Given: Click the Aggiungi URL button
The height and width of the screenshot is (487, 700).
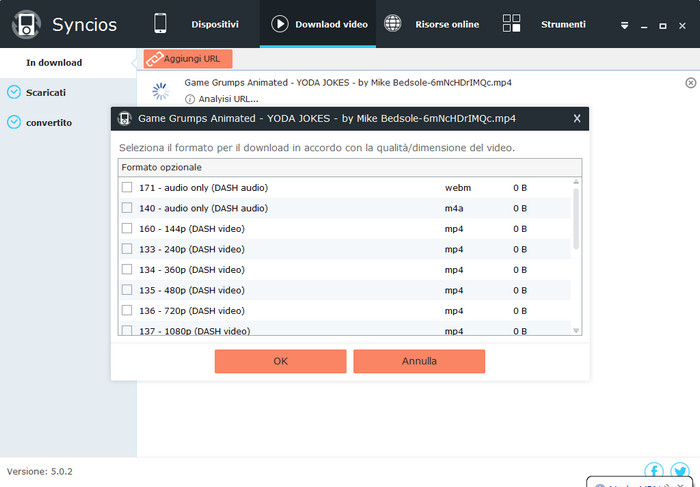Looking at the screenshot, I should pos(188,59).
